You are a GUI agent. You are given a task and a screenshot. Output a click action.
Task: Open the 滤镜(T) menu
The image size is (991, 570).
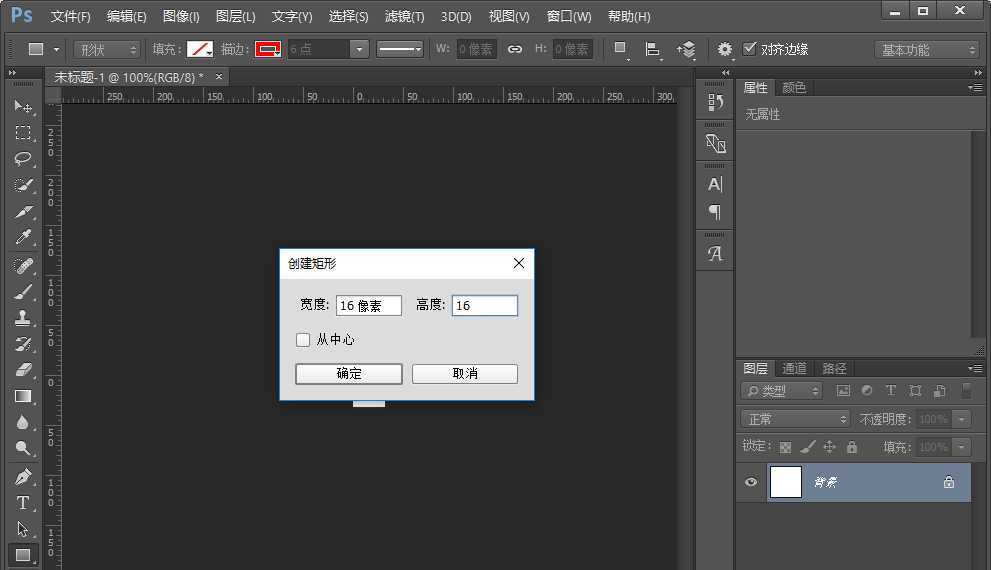tap(404, 17)
